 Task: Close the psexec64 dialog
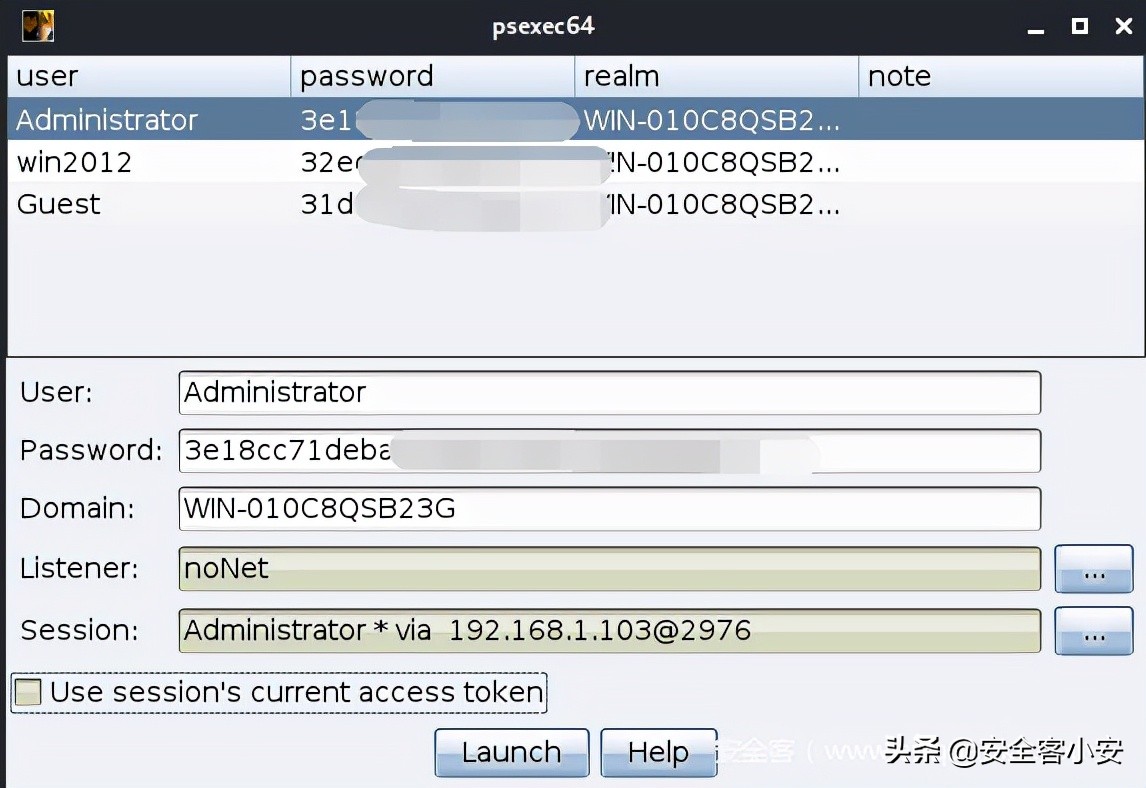tap(1123, 26)
